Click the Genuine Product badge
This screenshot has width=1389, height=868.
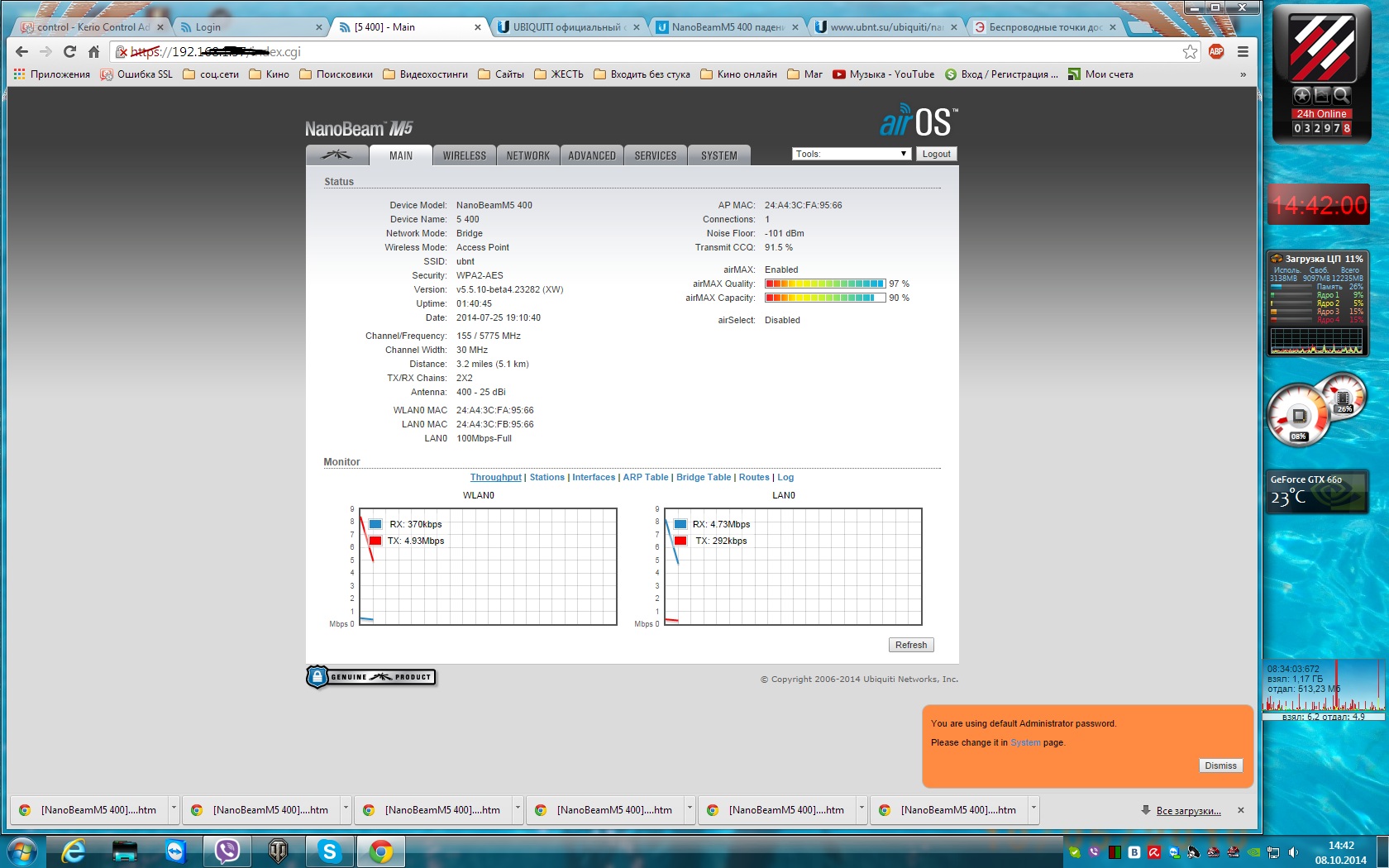pos(371,677)
